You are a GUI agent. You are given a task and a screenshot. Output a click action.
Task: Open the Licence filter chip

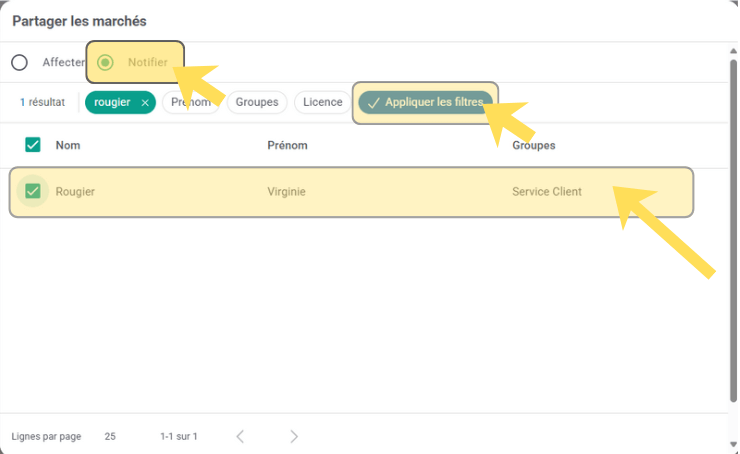click(x=322, y=102)
